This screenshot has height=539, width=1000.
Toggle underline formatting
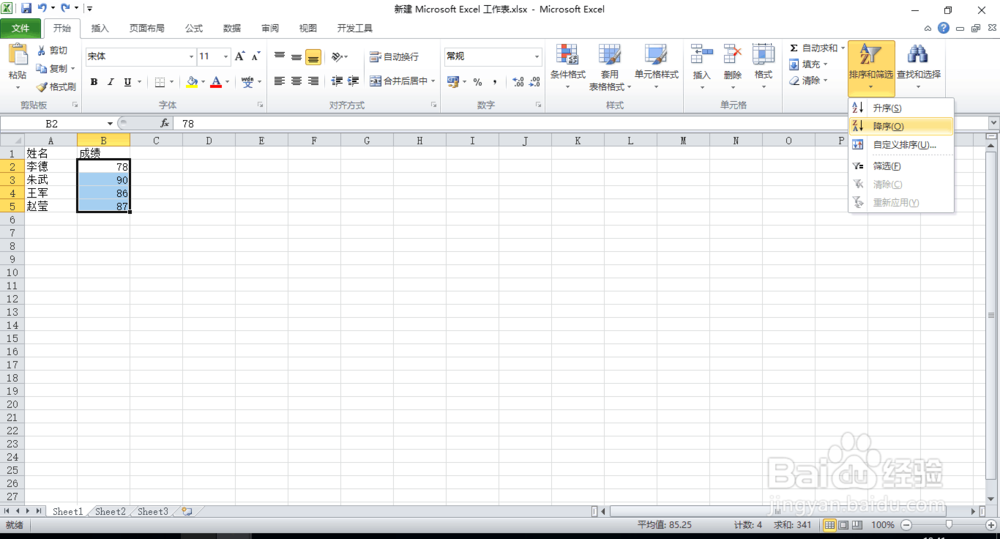click(x=128, y=82)
